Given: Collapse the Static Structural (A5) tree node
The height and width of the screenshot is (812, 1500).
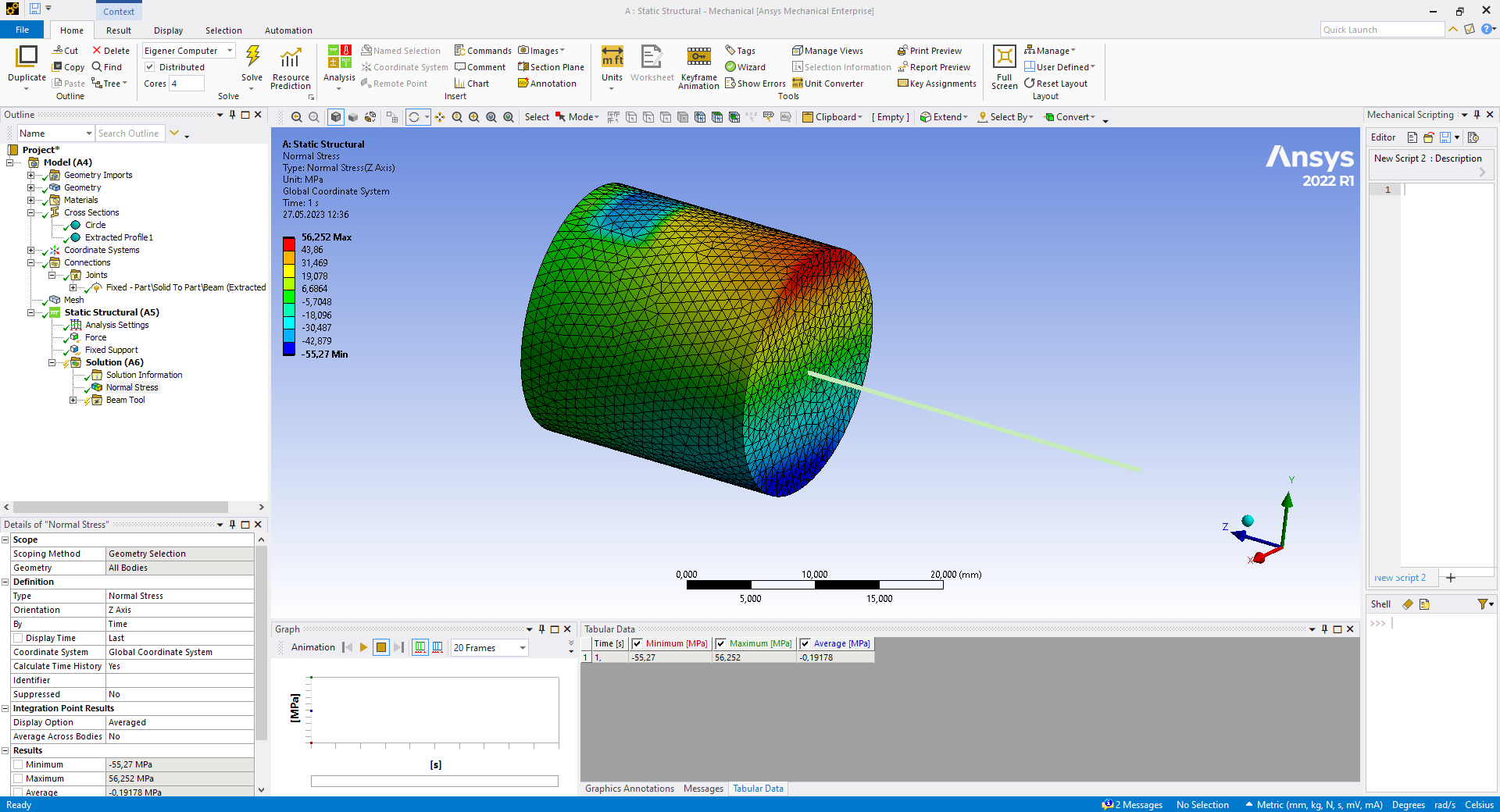Looking at the screenshot, I should point(31,312).
